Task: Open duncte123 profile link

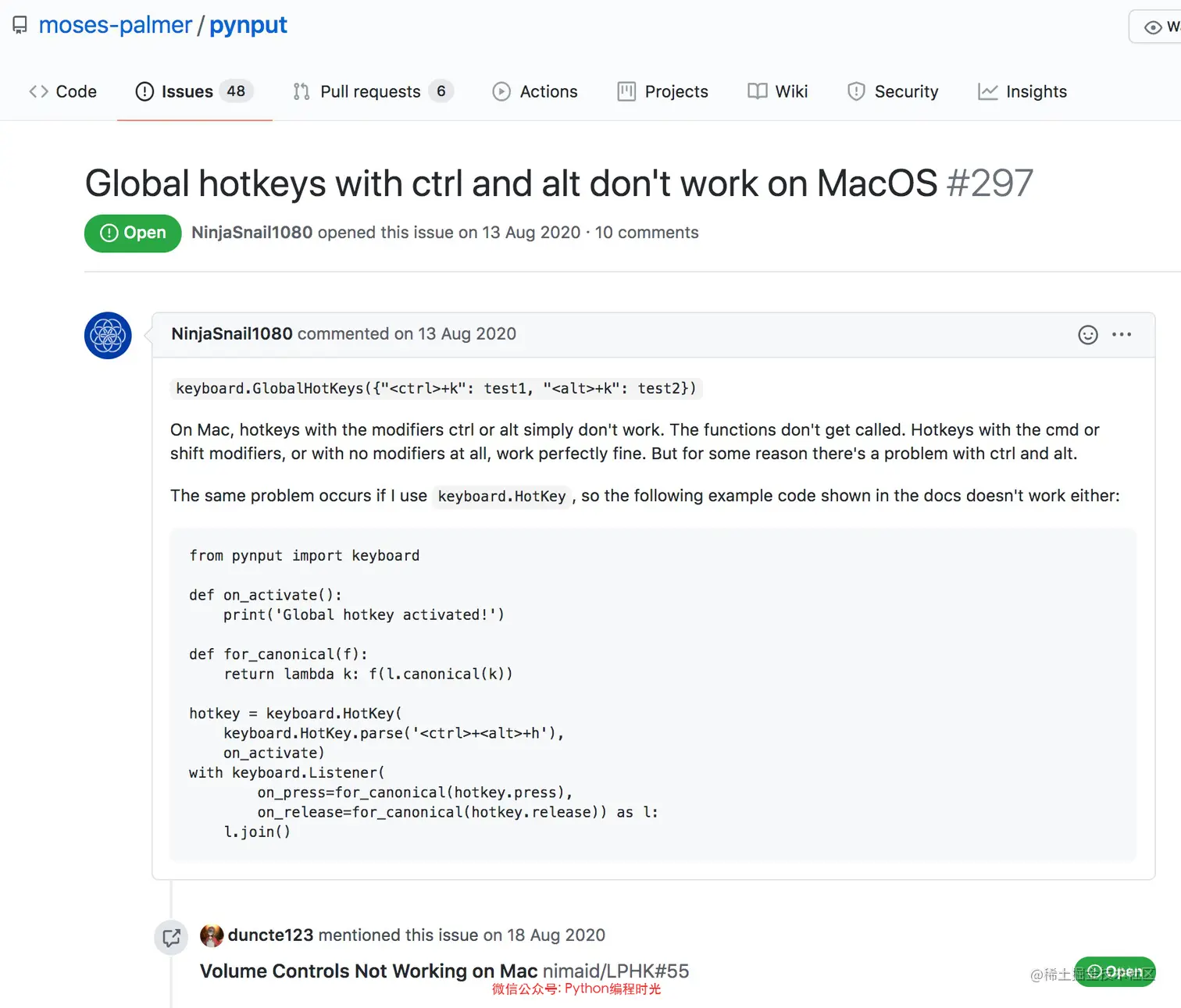Action: (270, 935)
